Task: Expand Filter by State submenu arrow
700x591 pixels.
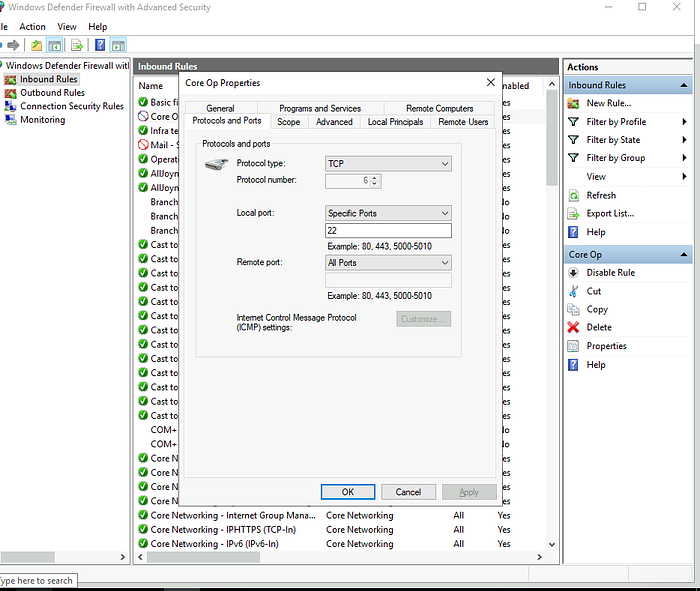Action: coord(684,140)
